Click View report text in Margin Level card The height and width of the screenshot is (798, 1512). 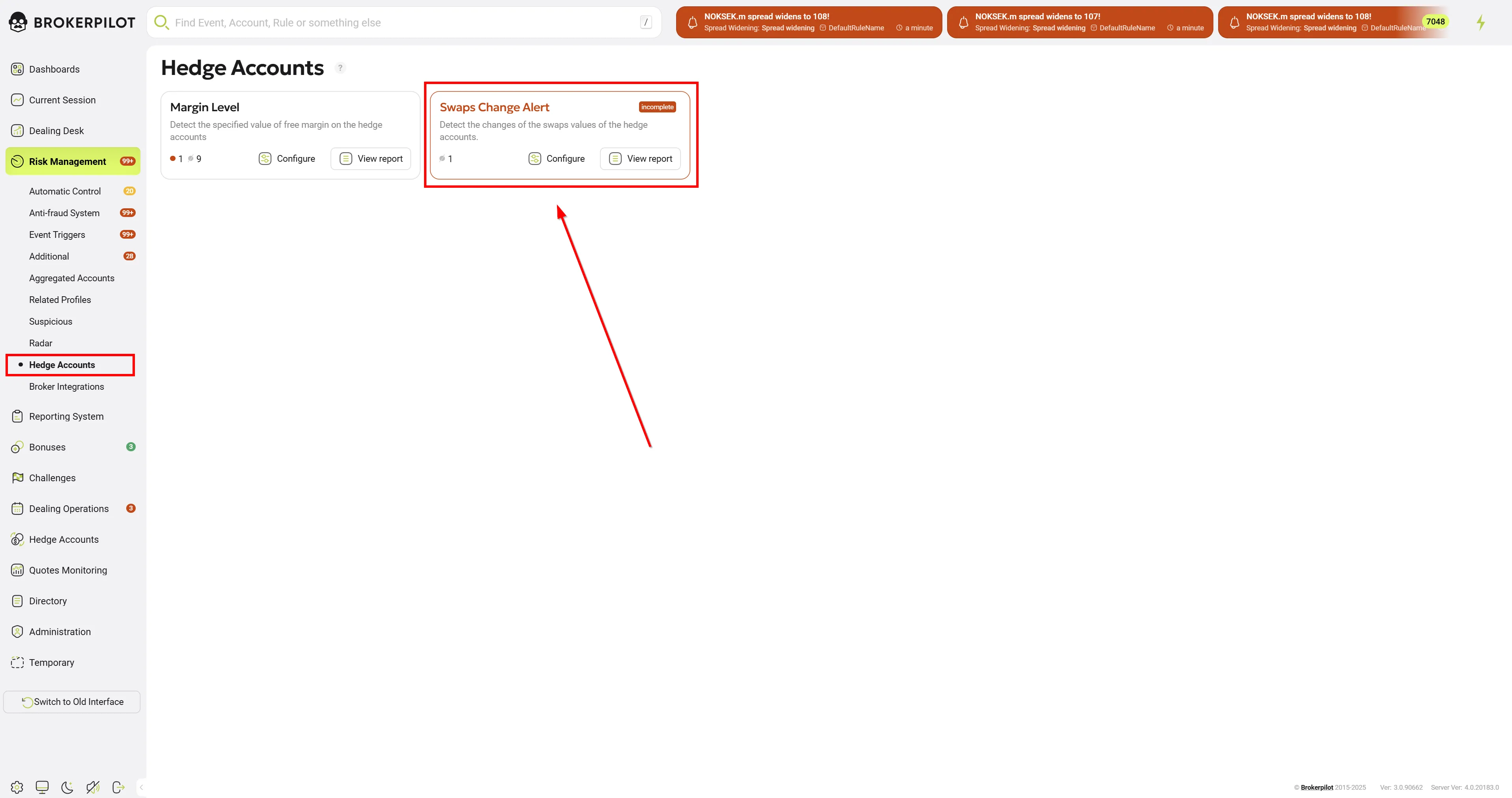pos(380,159)
